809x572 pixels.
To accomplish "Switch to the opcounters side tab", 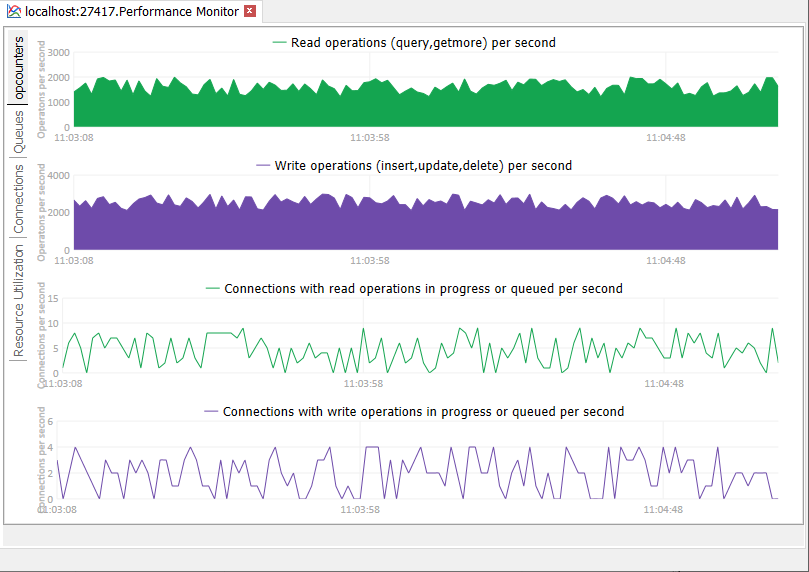I will [19, 66].
